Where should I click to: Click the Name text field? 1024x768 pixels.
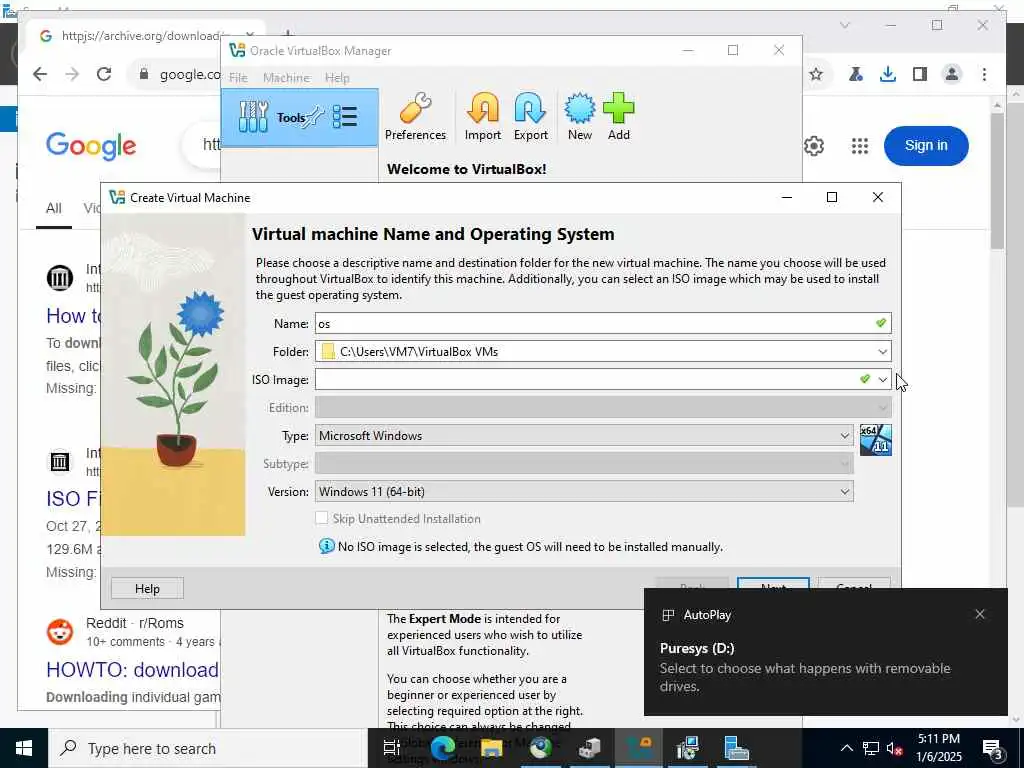(x=603, y=323)
